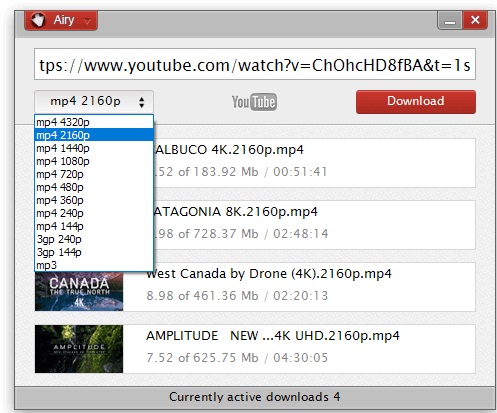Minimize the Airy window

pos(450,21)
